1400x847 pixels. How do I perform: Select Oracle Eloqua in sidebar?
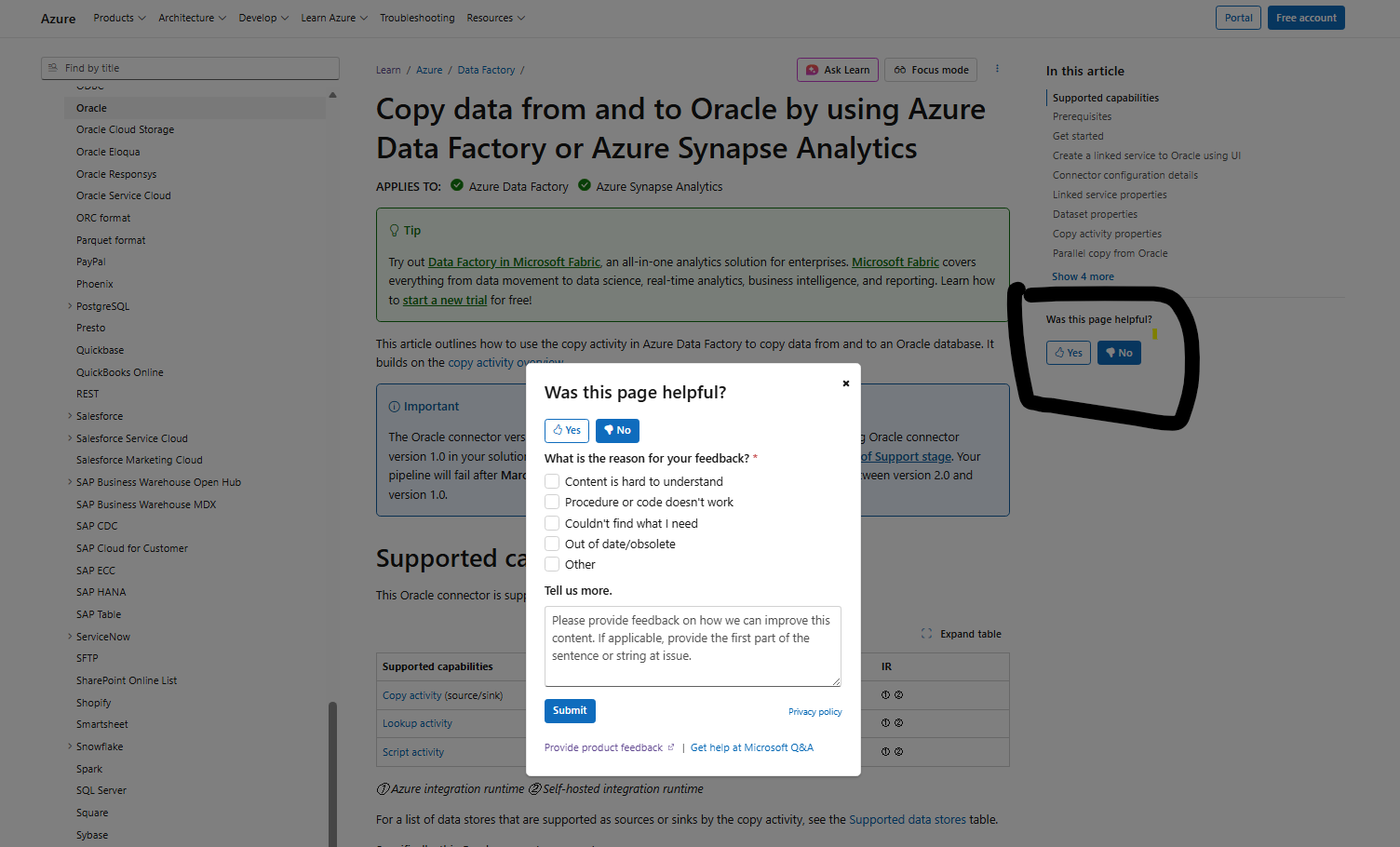coord(108,152)
